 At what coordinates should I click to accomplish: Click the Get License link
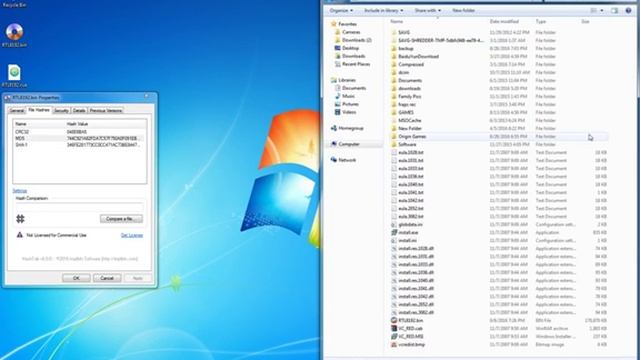click(132, 235)
